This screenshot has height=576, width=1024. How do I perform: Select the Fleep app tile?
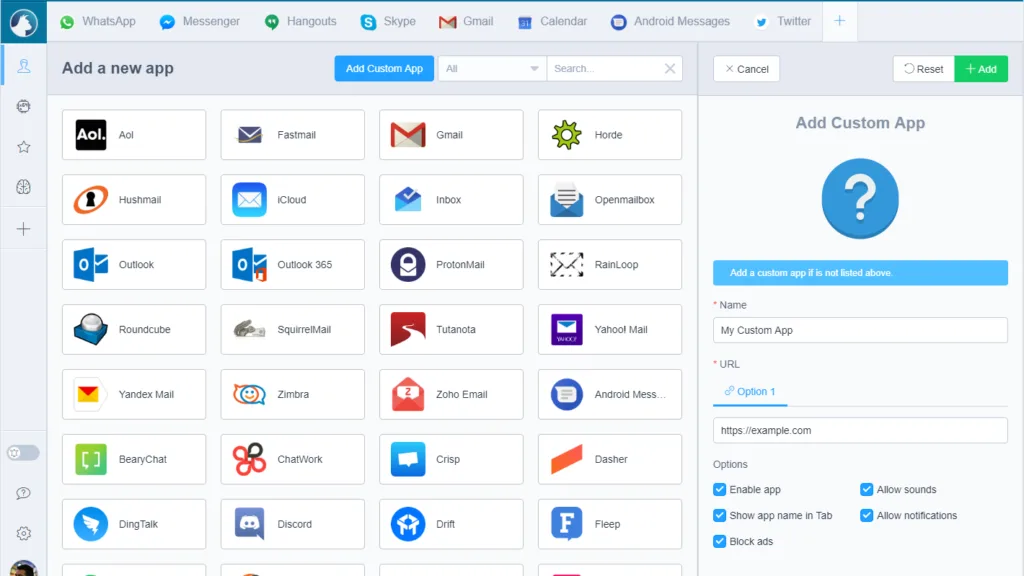click(x=610, y=524)
